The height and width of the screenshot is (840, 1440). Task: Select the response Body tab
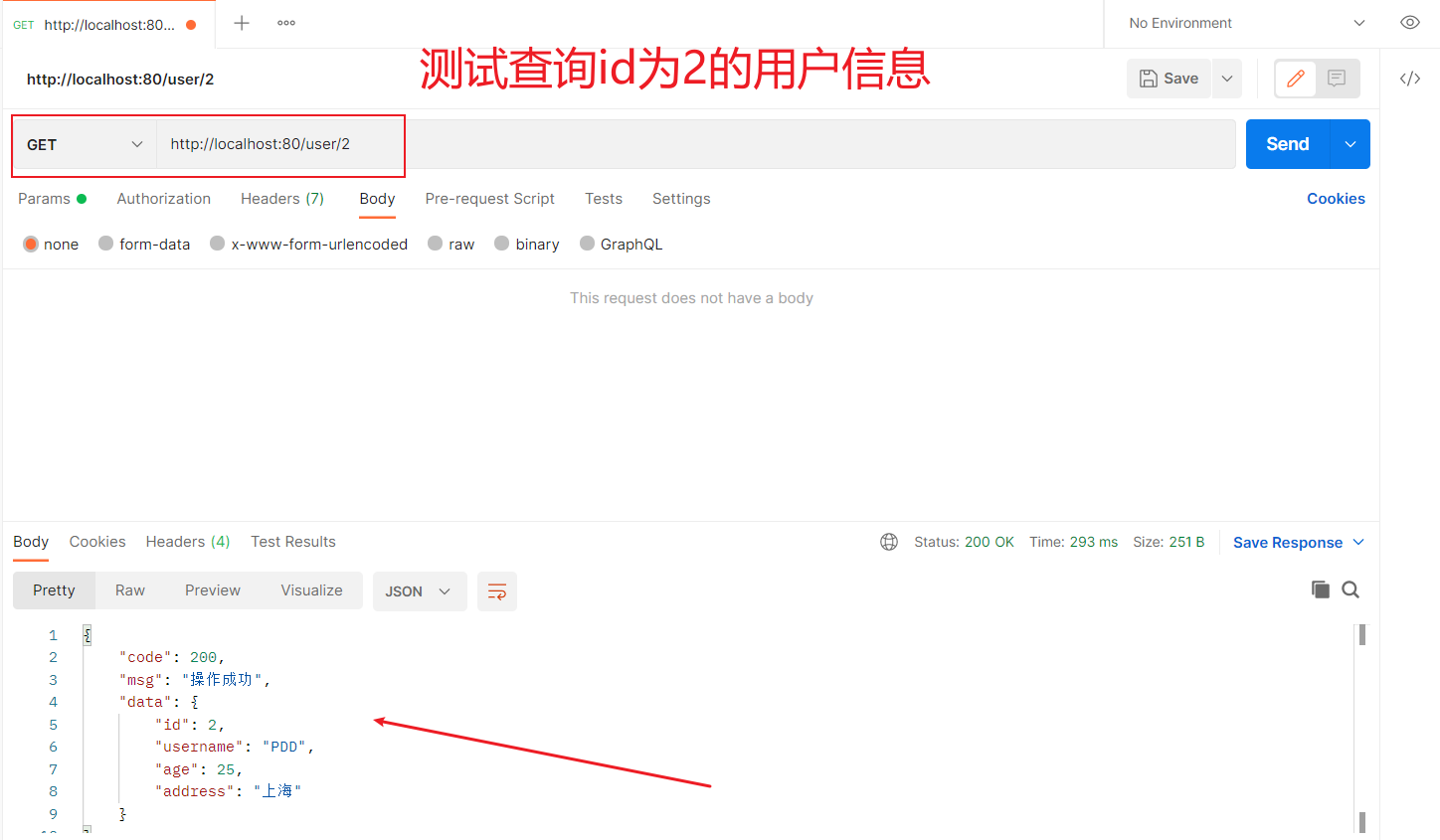(x=31, y=542)
